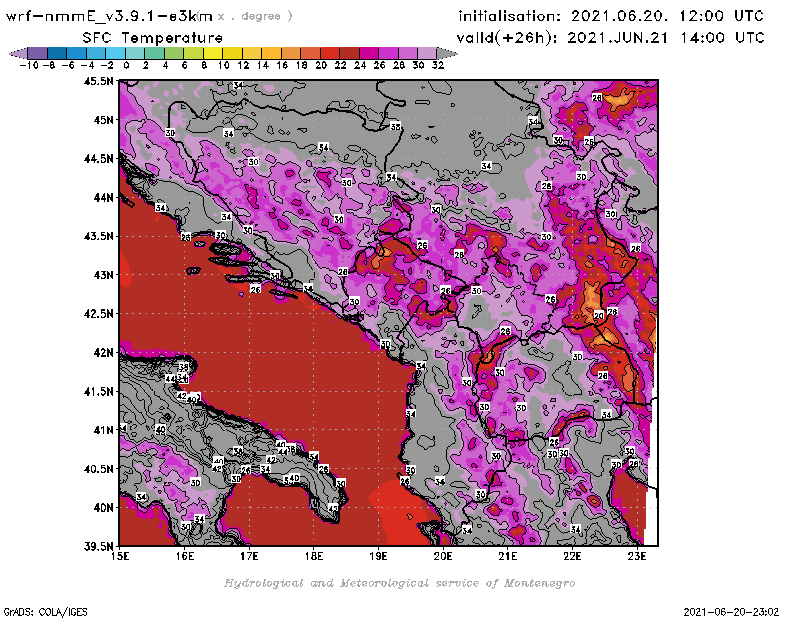Select the initialisation 2021.06.20. 12:00 UTC text

click(x=611, y=16)
